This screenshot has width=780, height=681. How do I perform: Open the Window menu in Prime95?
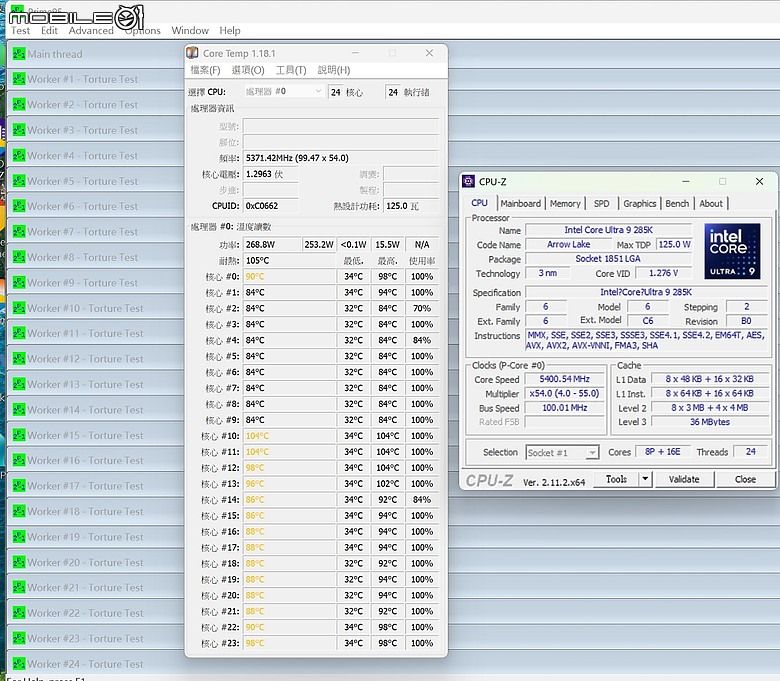click(x=190, y=30)
